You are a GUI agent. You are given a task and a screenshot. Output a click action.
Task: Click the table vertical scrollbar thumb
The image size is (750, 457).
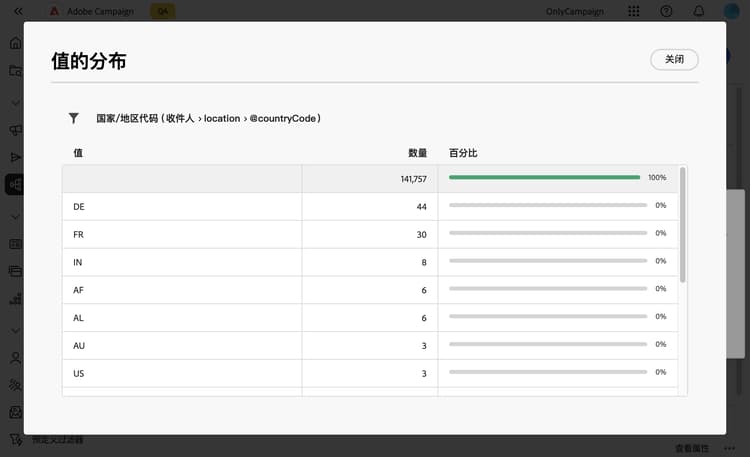(x=683, y=224)
